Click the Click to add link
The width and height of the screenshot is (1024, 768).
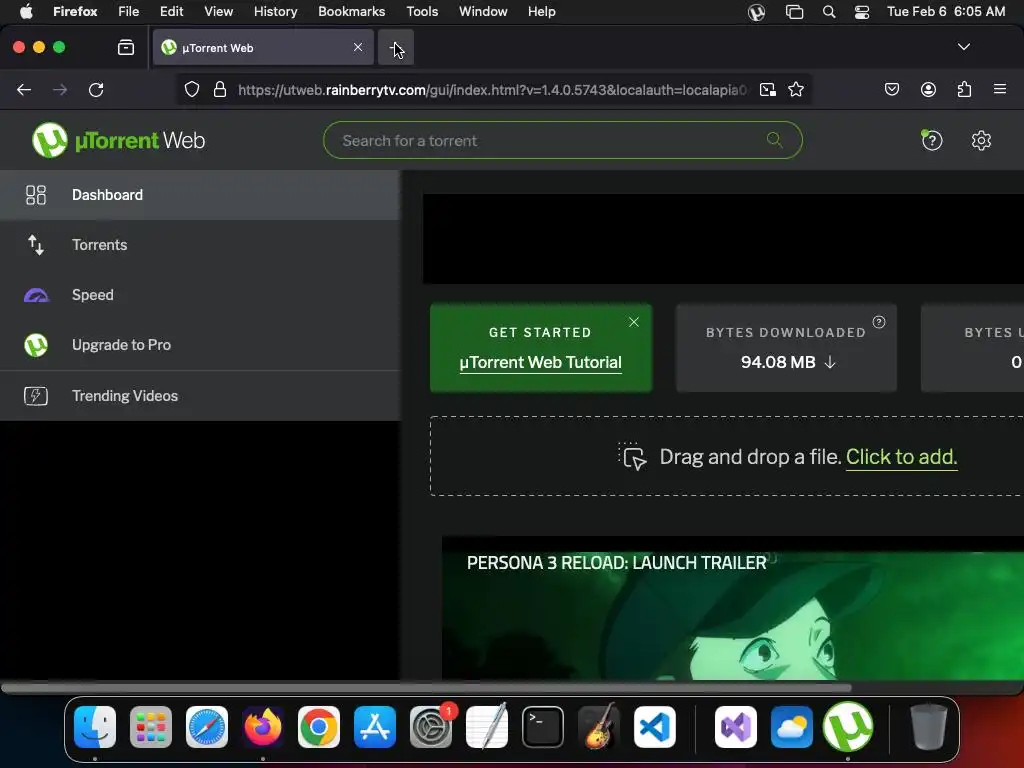coord(901,456)
